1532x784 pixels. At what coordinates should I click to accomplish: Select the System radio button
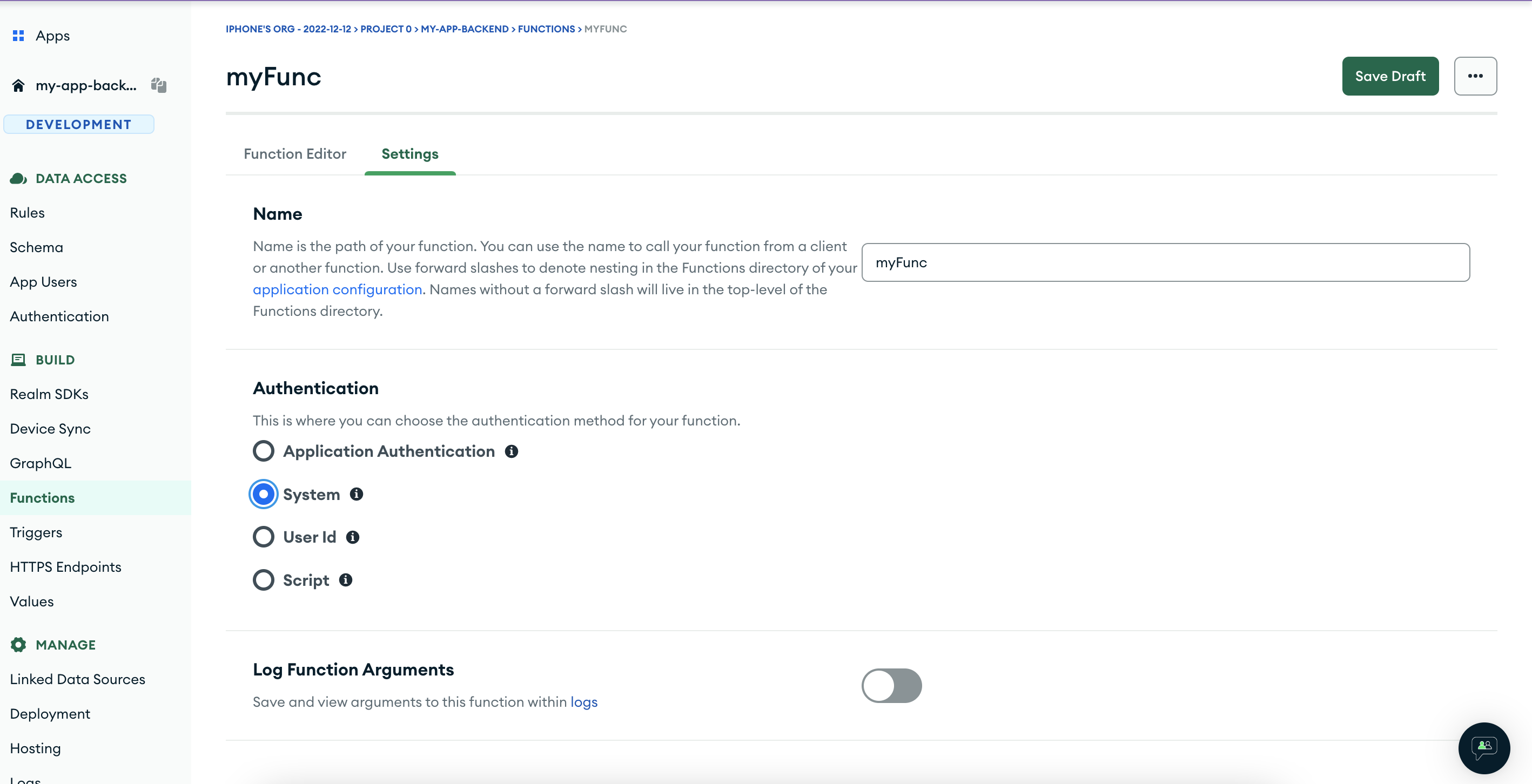click(x=264, y=494)
